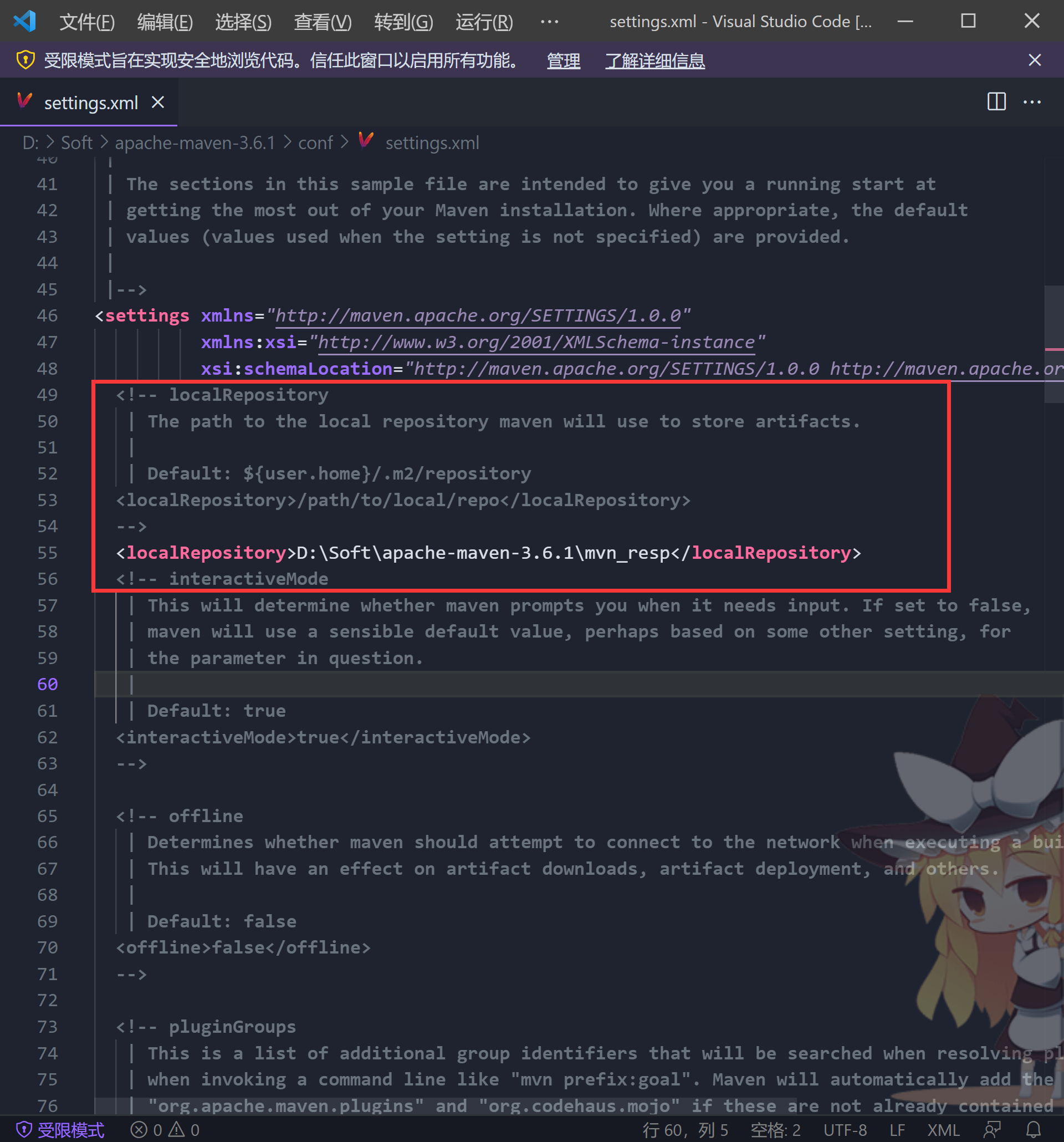Click the VS Code logo icon
The height and width of the screenshot is (1142, 1064).
point(25,21)
